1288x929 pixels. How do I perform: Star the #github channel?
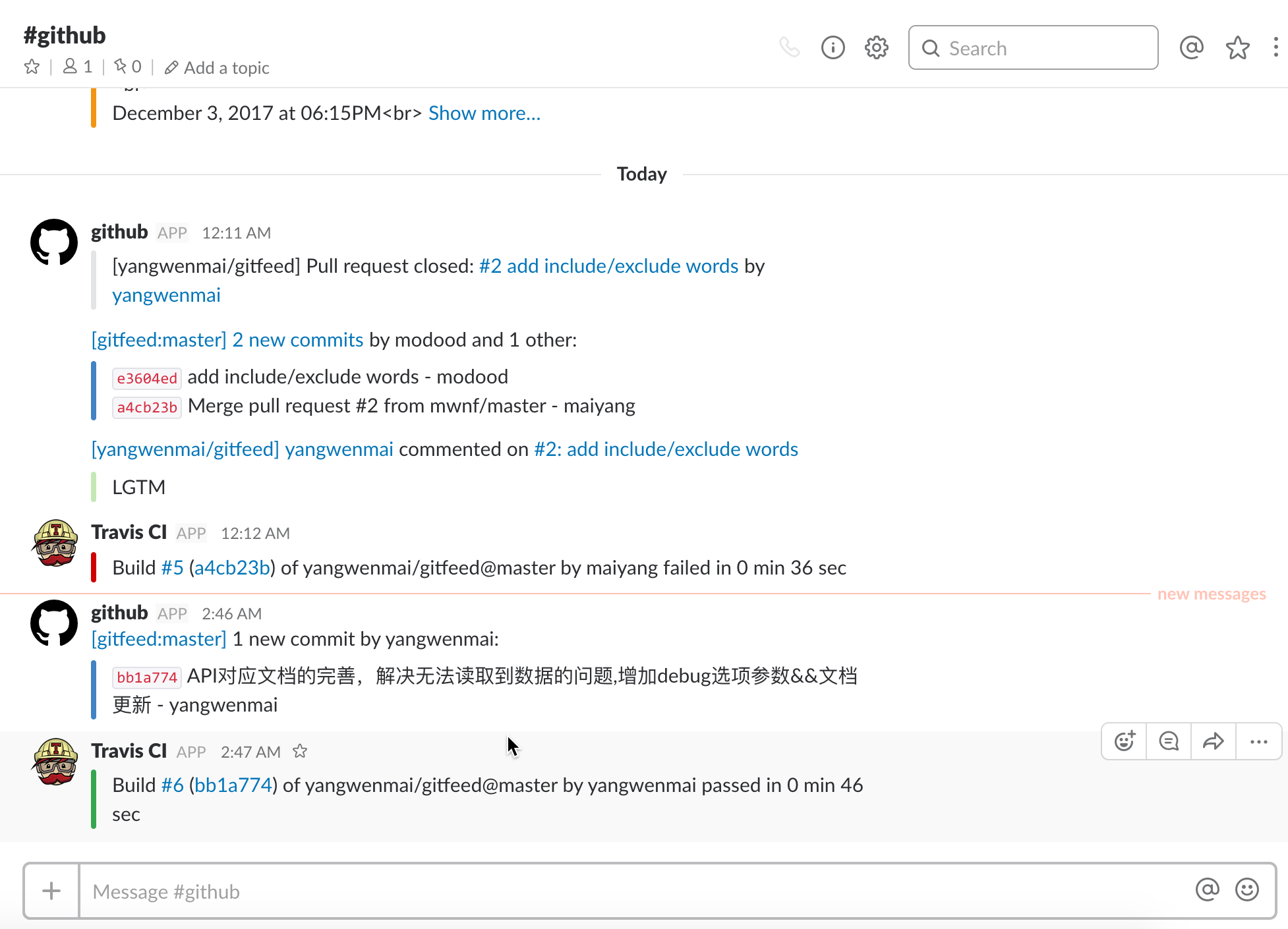(32, 67)
